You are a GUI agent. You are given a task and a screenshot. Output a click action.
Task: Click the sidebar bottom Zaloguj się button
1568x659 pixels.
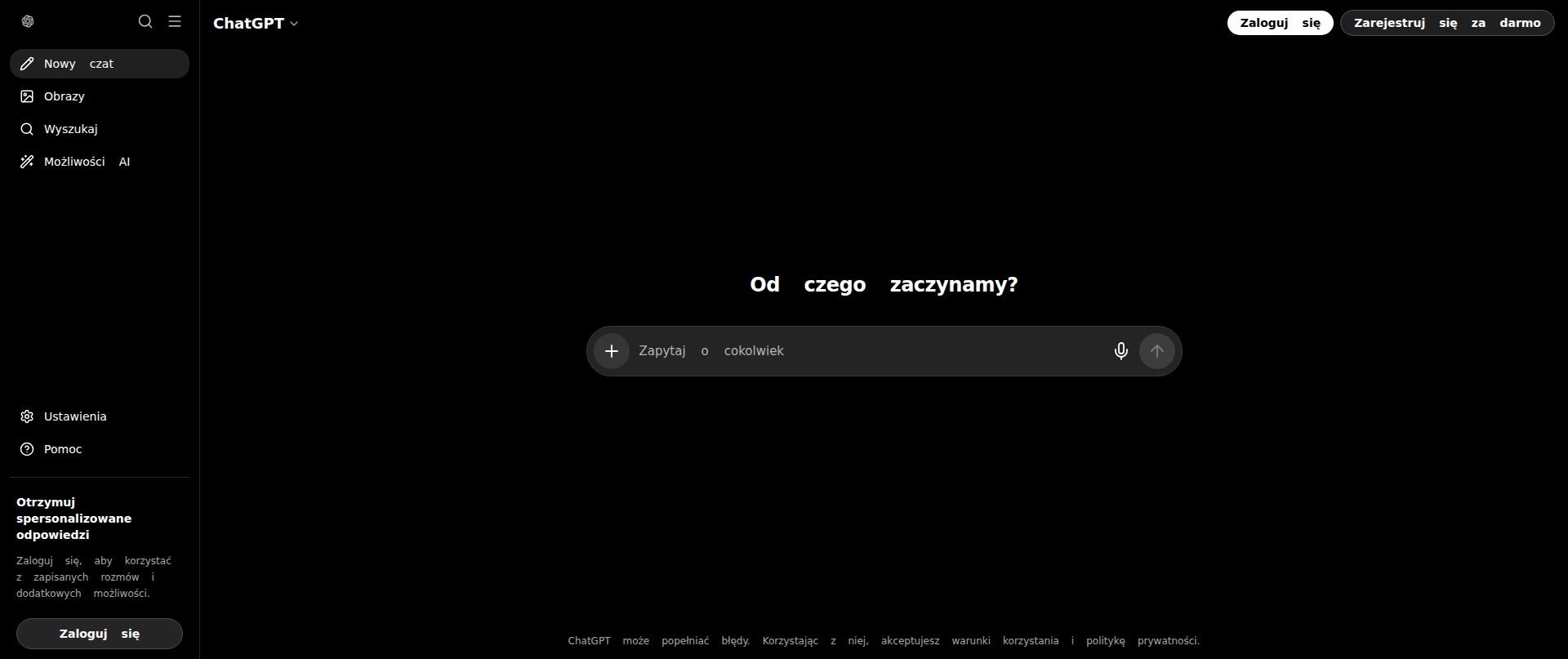(100, 634)
